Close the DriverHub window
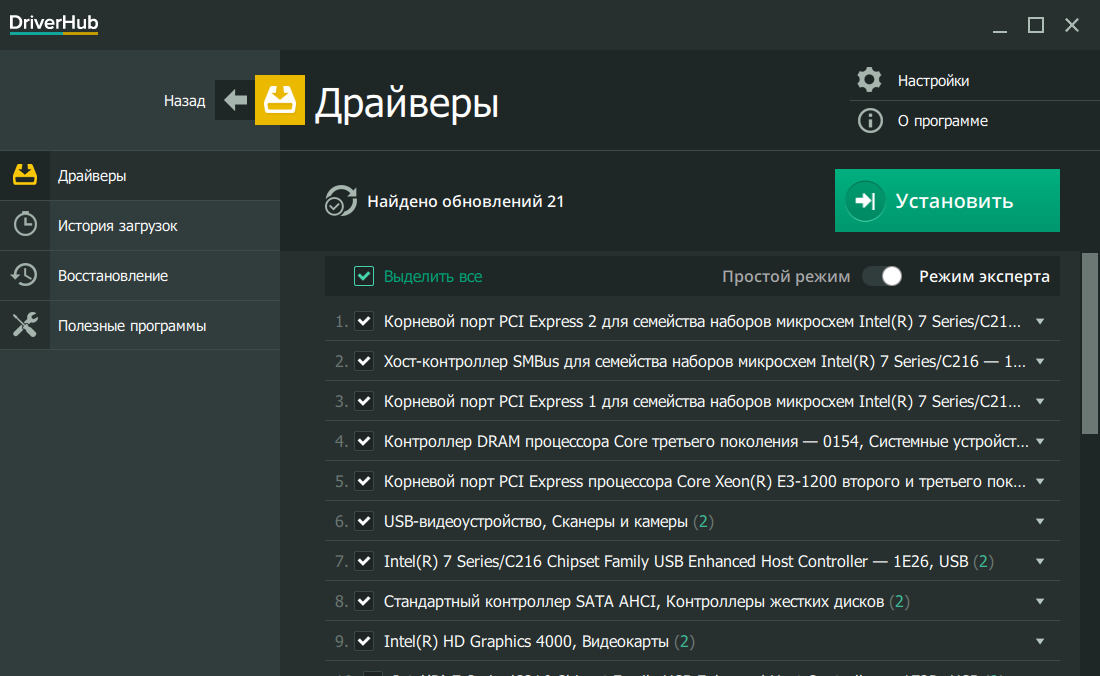1100x676 pixels. click(1072, 25)
